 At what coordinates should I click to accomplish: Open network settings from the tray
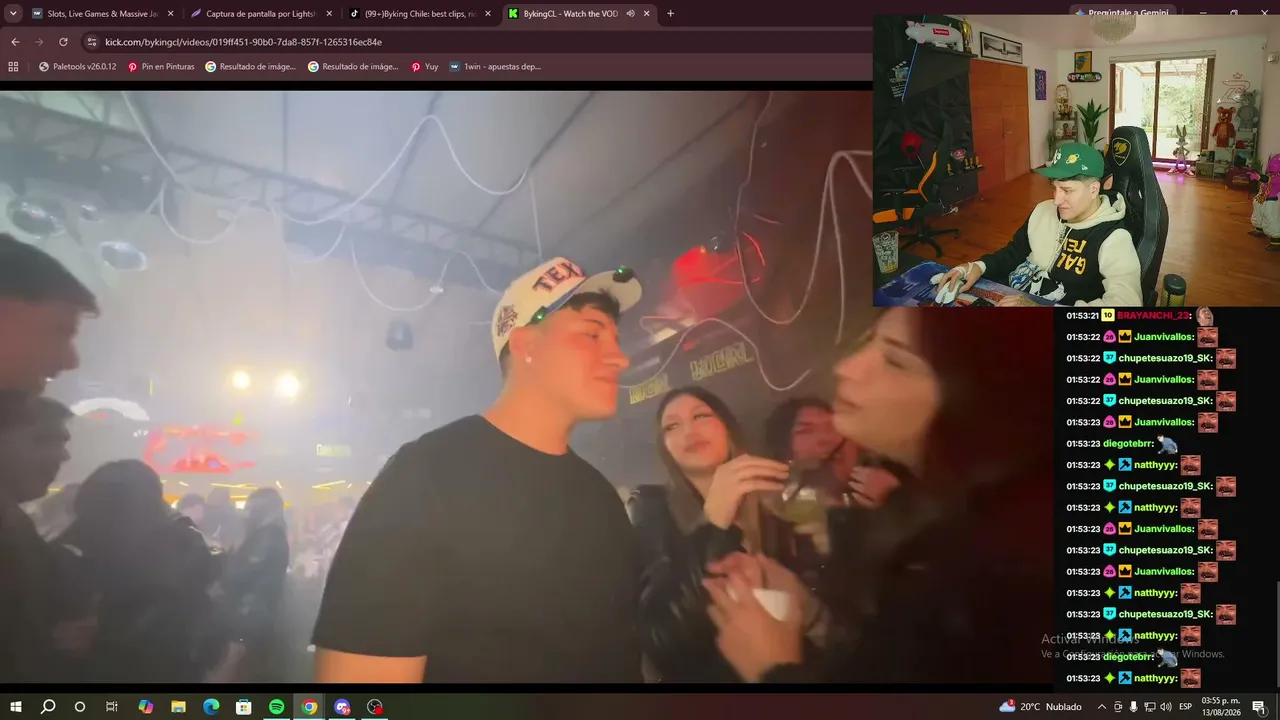(x=1150, y=707)
